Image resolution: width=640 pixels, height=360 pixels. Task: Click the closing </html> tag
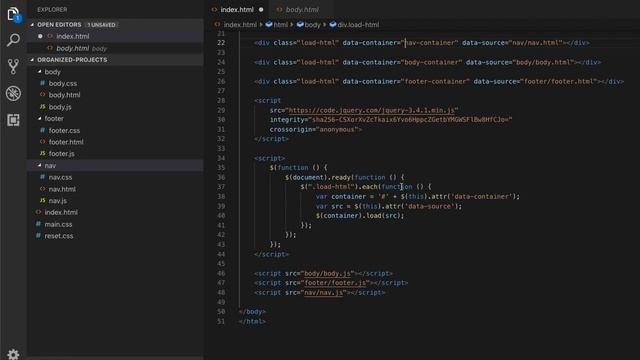click(252, 322)
